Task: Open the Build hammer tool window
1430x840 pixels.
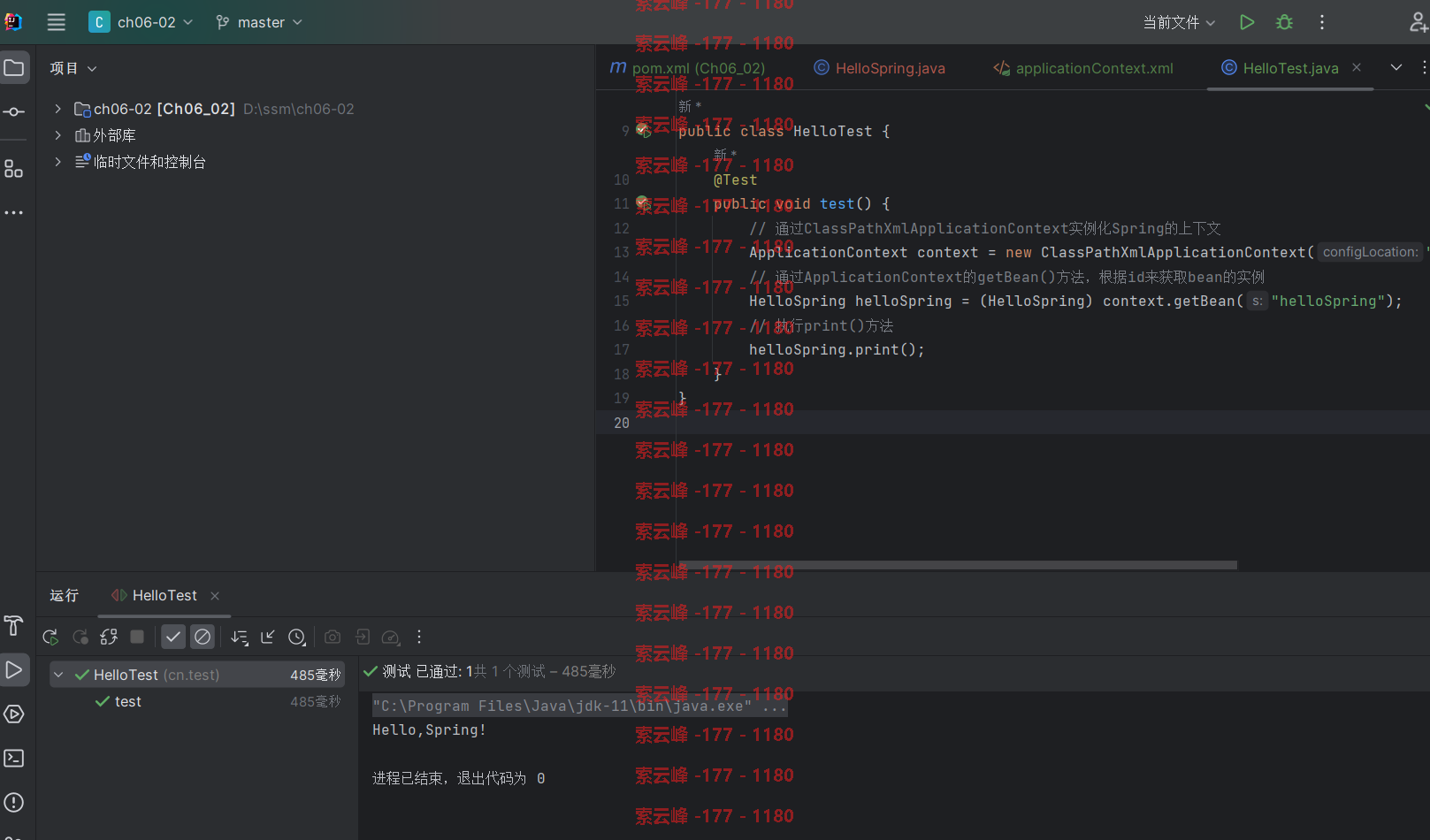Action: point(14,625)
